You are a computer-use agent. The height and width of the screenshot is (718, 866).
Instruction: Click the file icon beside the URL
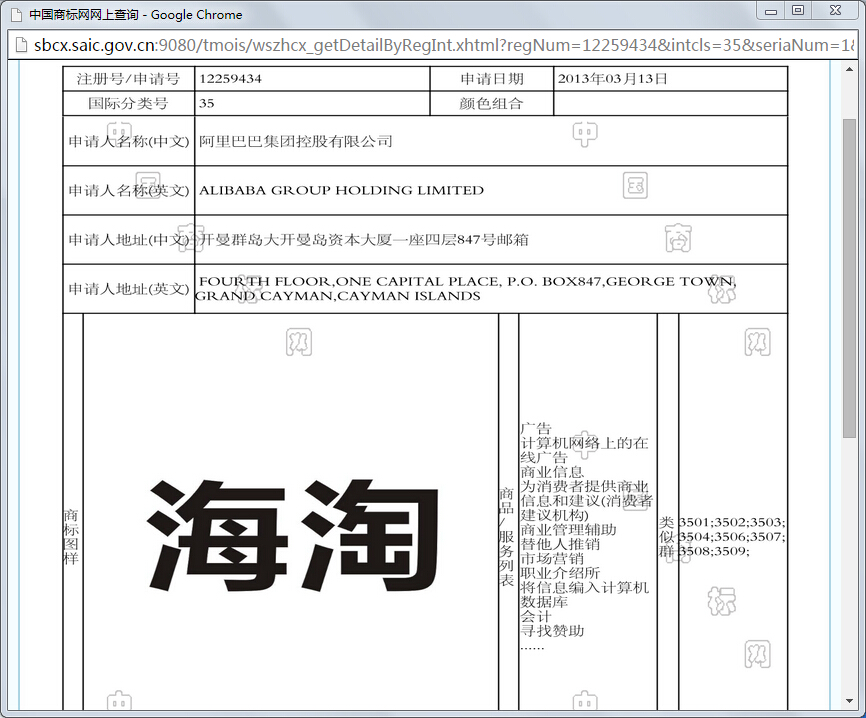21,45
